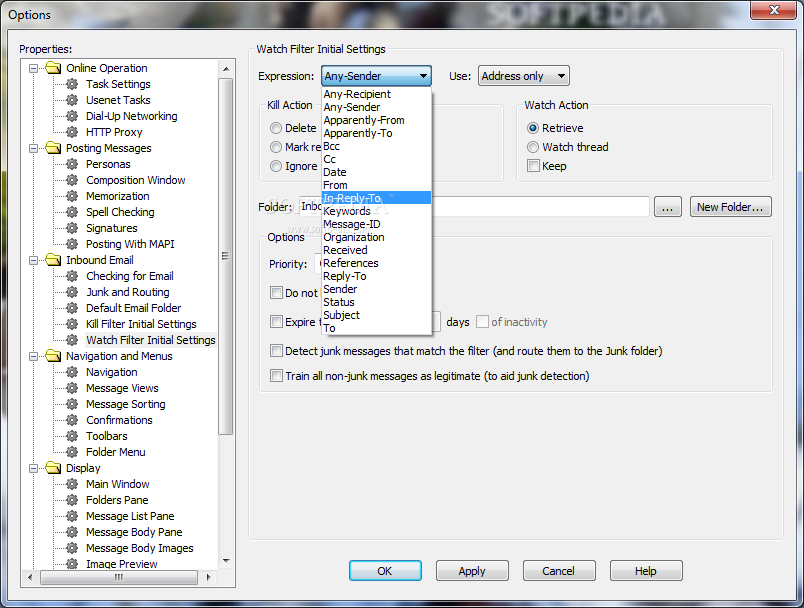The width and height of the screenshot is (804, 608).
Task: Select the Watch thread radio button
Action: click(x=533, y=147)
